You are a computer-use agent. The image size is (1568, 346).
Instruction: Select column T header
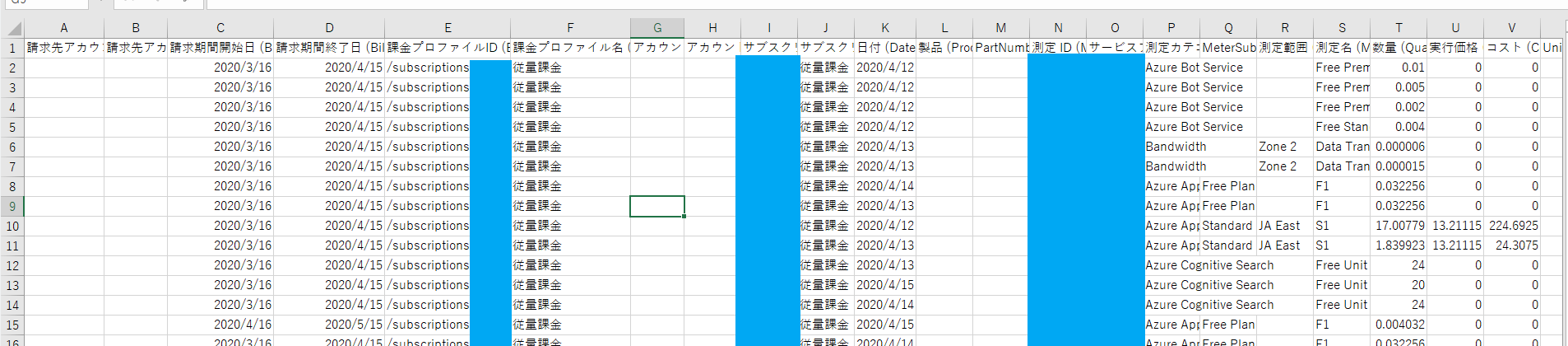pyautogui.click(x=1398, y=28)
